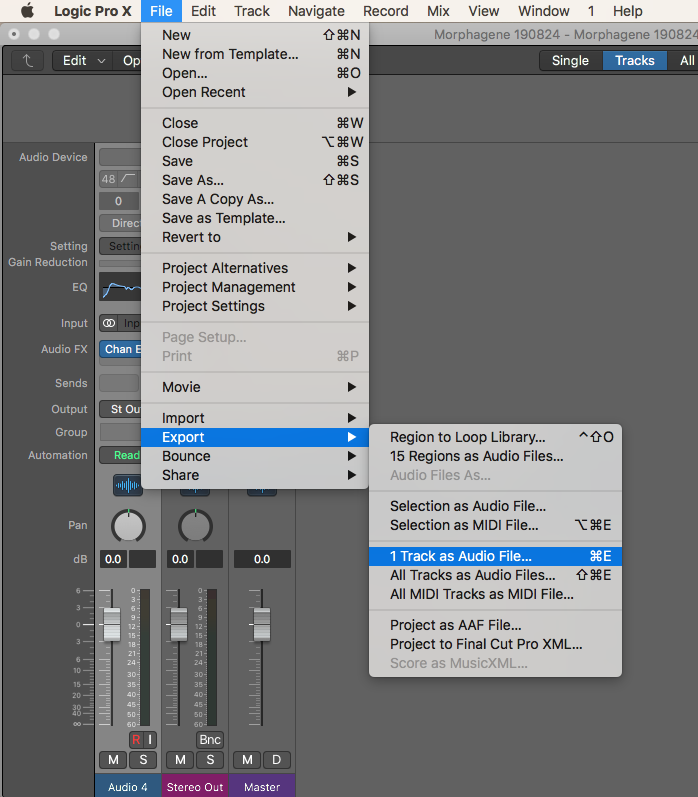Expand the Revert to submenu

pyautogui.click(x=255, y=237)
